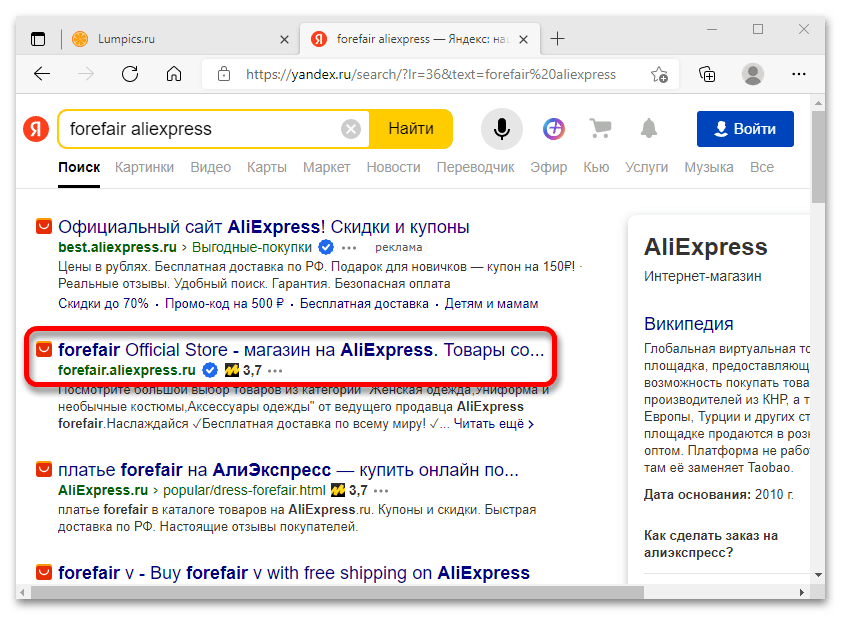
Task: Select the Поиск tab
Action: pos(79,167)
